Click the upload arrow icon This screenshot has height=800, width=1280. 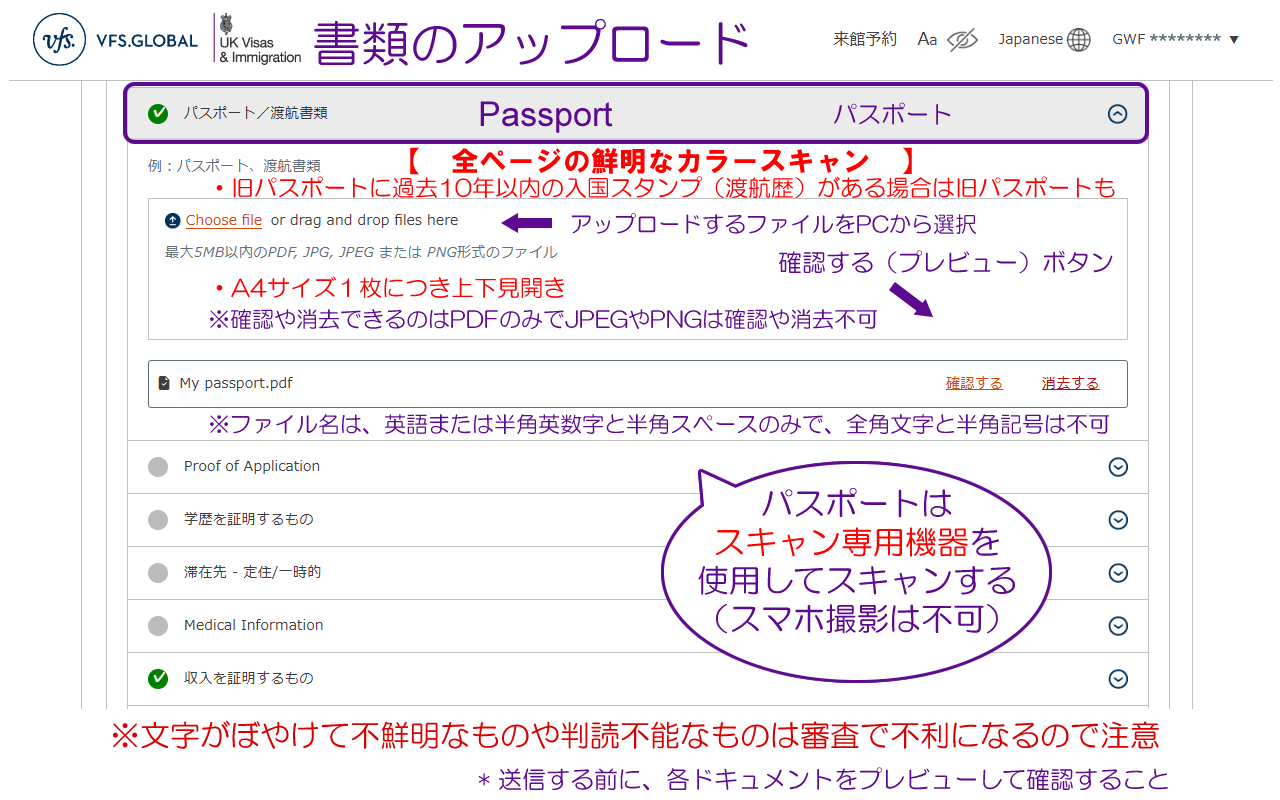coord(173,220)
